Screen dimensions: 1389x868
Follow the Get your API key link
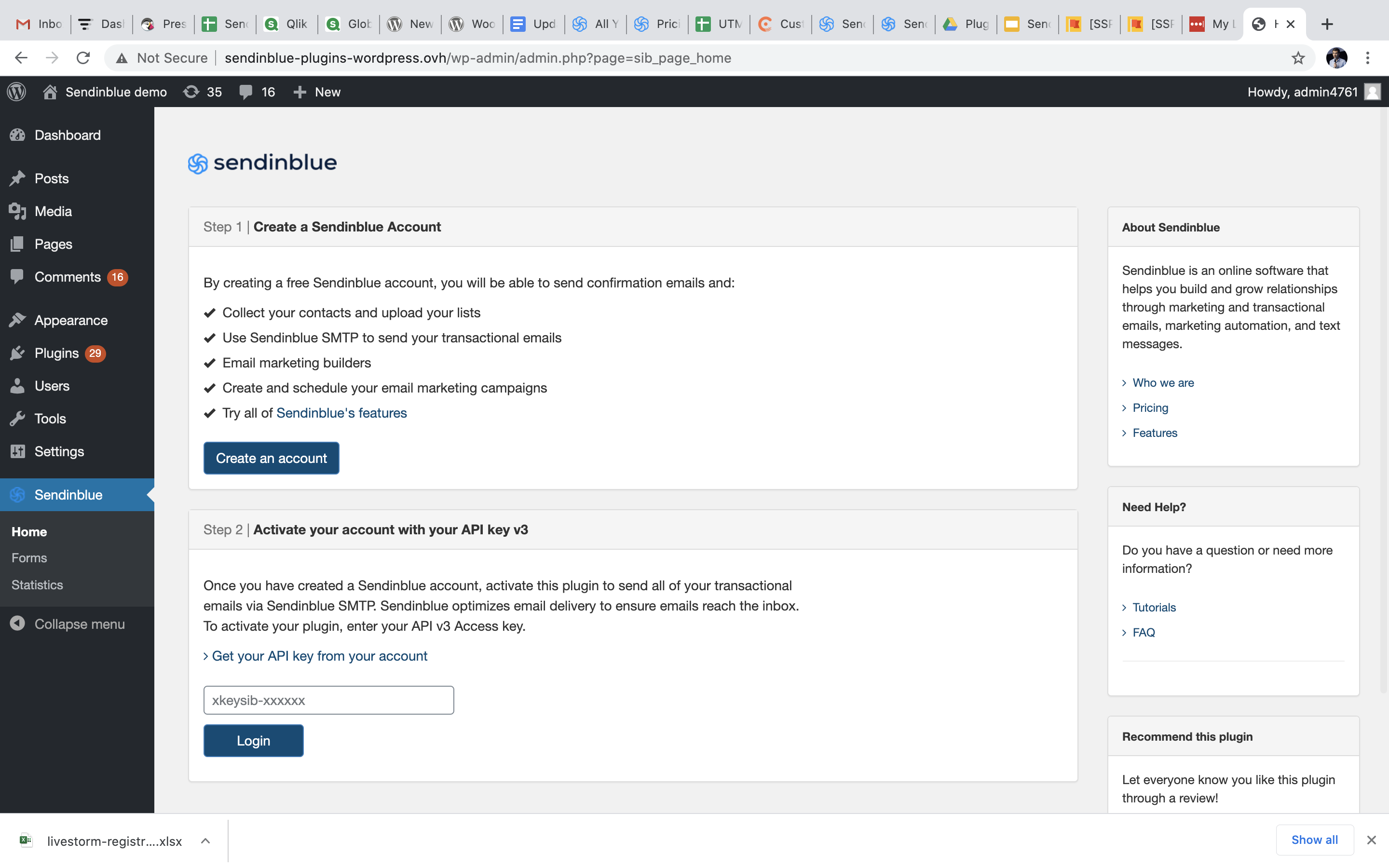[319, 656]
